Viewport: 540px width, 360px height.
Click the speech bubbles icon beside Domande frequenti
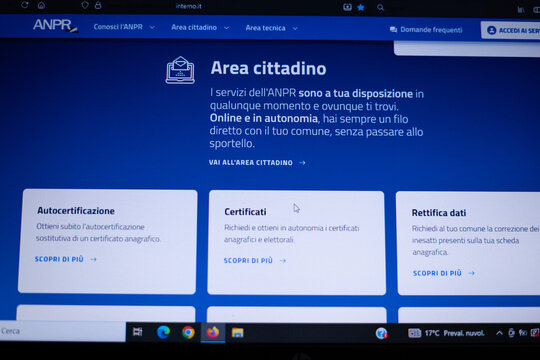(393, 30)
